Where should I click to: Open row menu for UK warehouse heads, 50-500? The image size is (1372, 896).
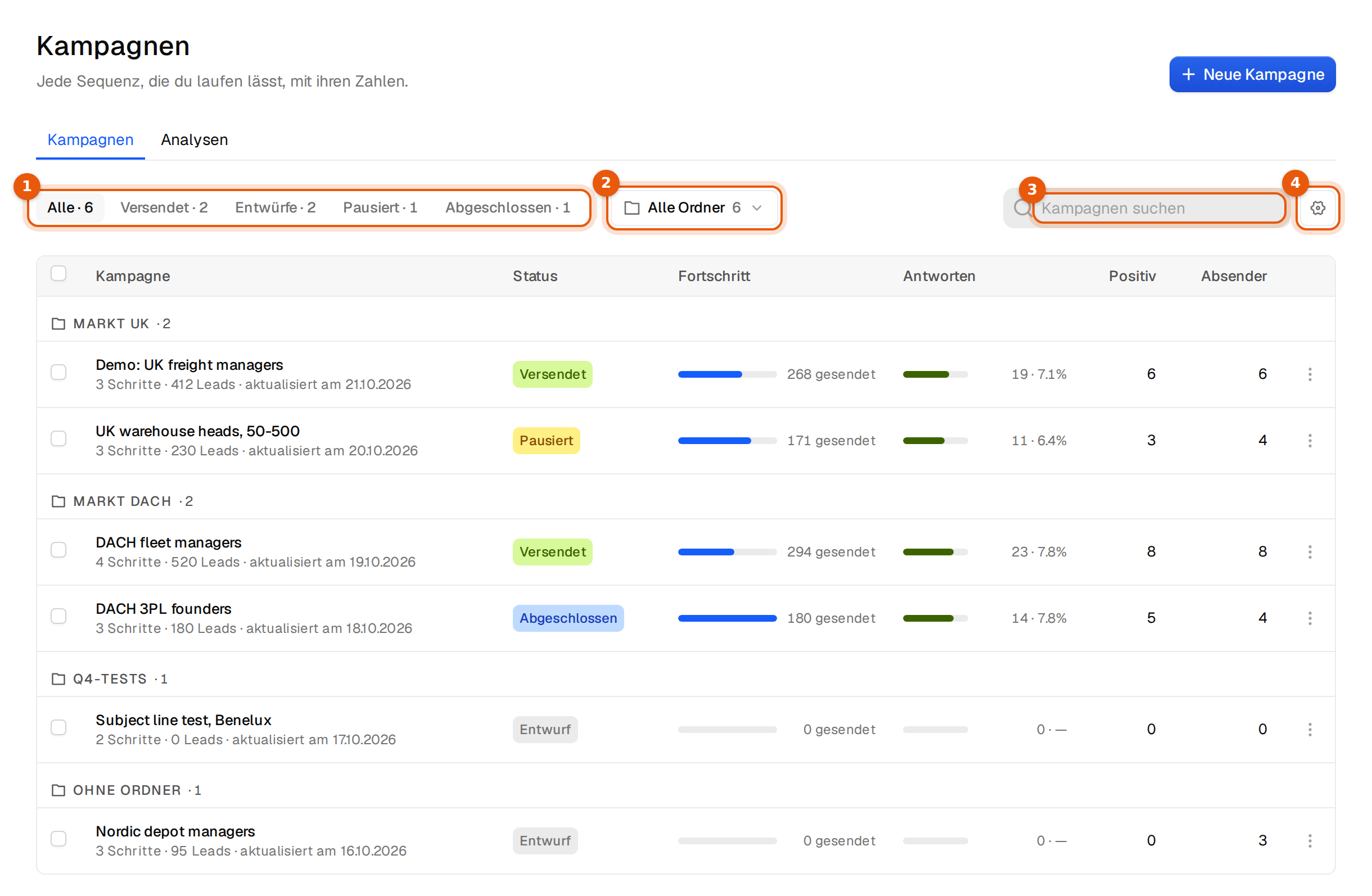point(1310,440)
